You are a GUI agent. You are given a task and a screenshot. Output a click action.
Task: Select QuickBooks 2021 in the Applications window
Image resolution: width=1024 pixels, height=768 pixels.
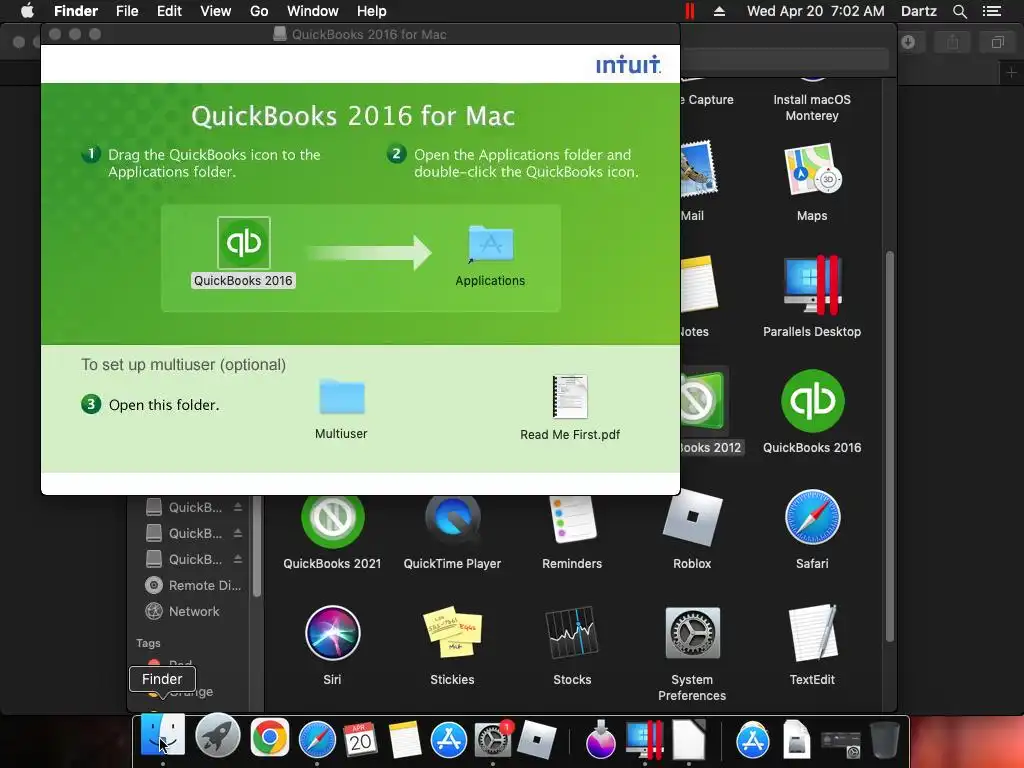pos(332,520)
